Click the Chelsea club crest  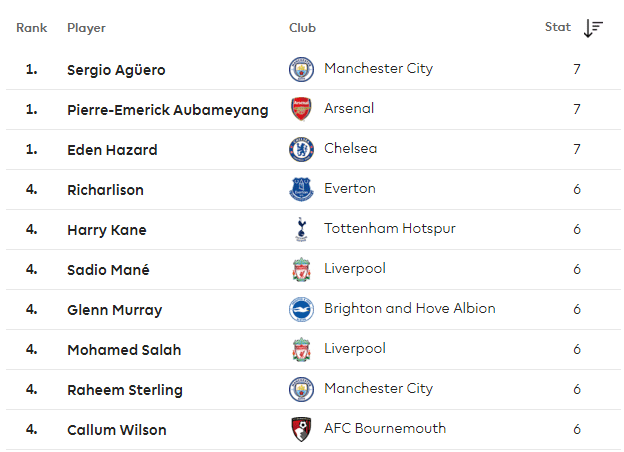[x=301, y=150]
